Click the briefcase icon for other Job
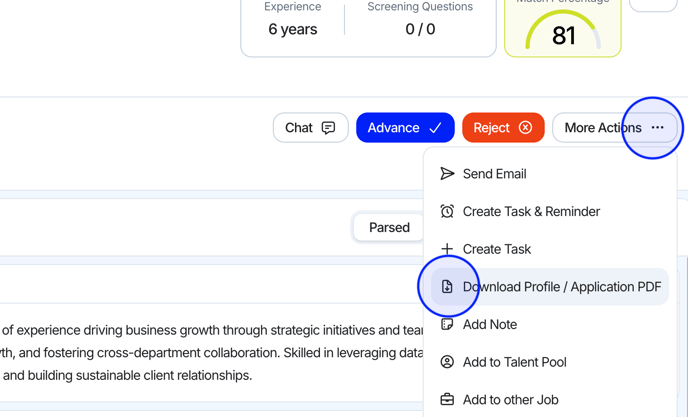This screenshot has width=688, height=417. pyautogui.click(x=447, y=400)
